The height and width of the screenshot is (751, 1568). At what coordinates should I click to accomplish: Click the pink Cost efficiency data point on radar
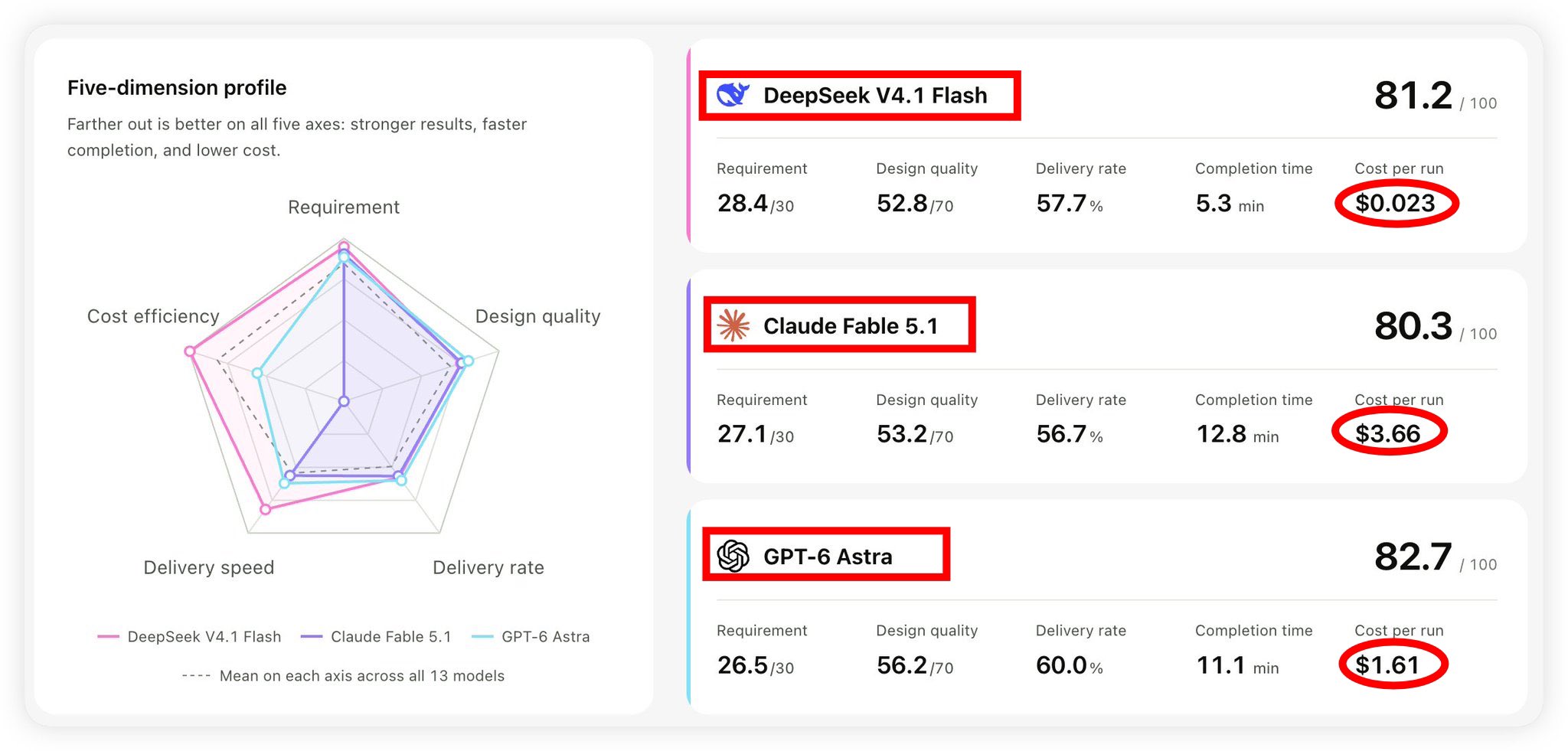(190, 351)
